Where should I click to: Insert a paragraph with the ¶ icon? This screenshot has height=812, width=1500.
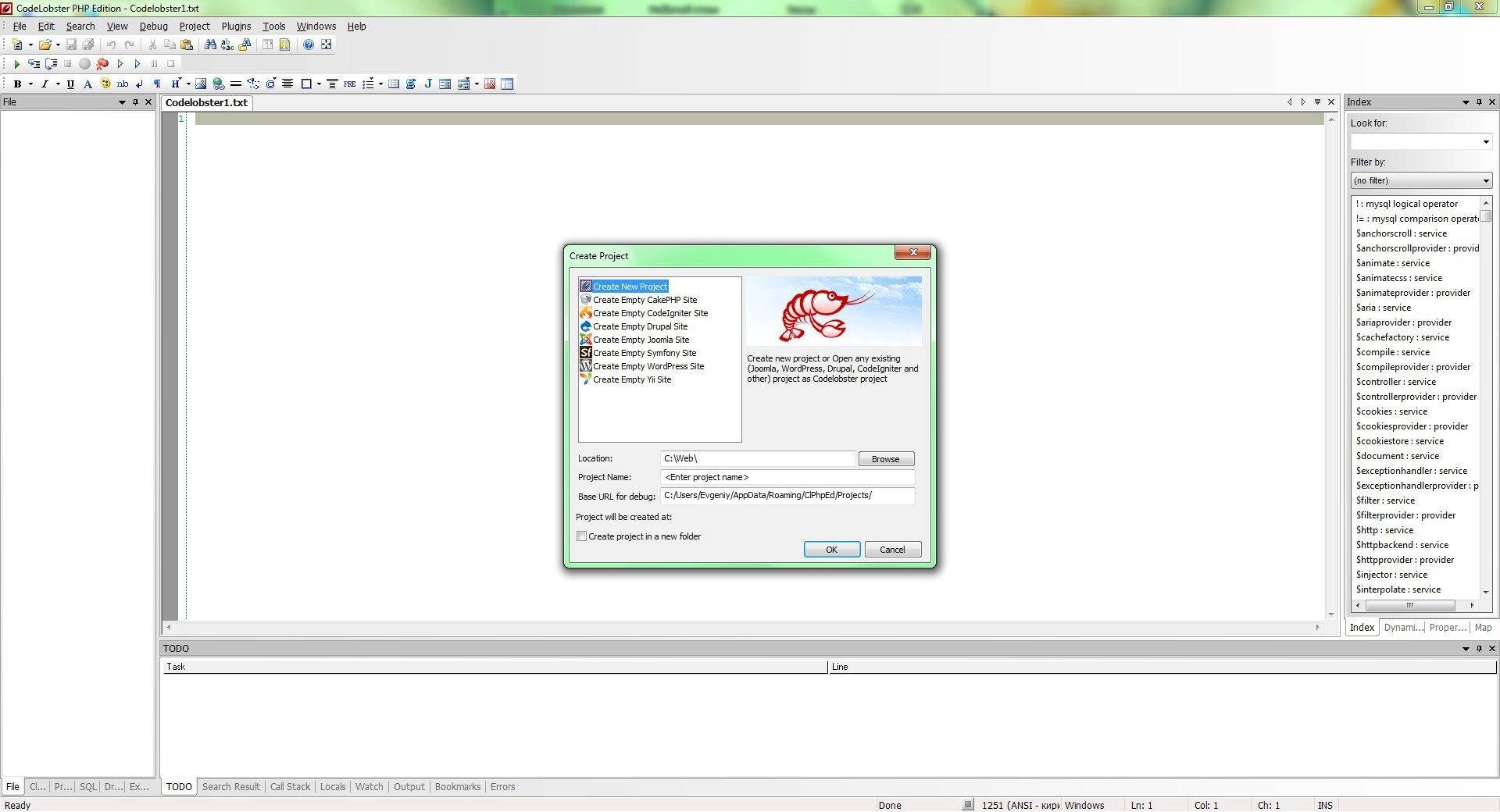point(157,84)
